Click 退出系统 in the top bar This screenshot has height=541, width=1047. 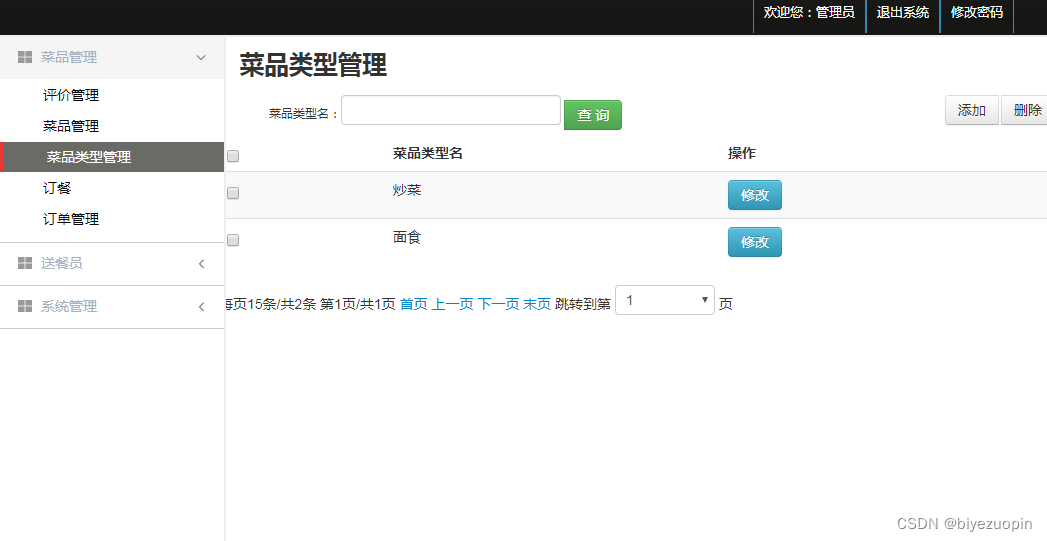[903, 12]
